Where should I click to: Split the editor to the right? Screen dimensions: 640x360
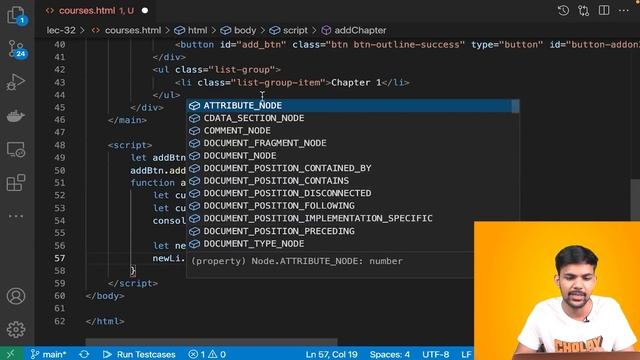click(604, 10)
